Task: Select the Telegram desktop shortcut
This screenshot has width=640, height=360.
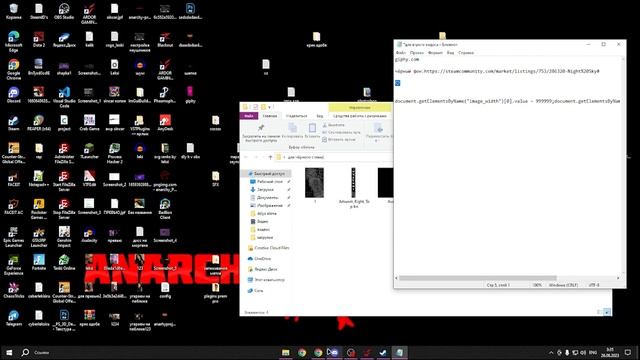Action: [13, 318]
